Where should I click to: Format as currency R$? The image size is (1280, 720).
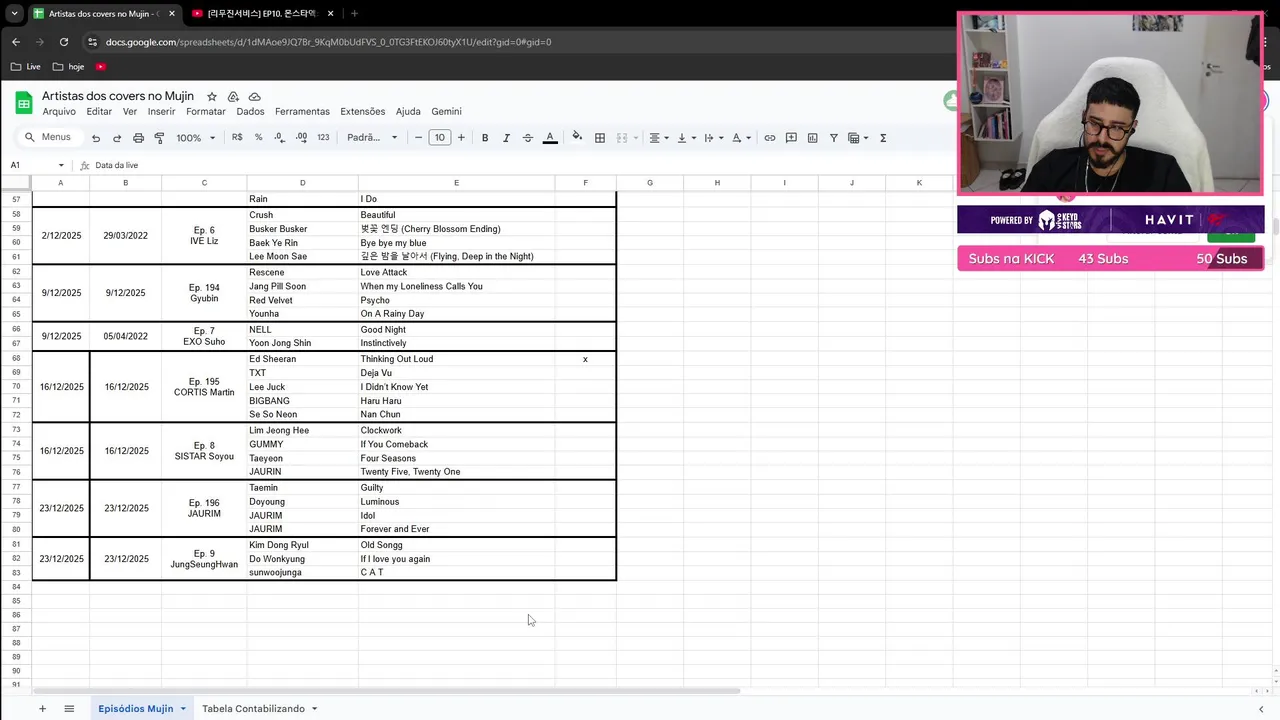(237, 138)
